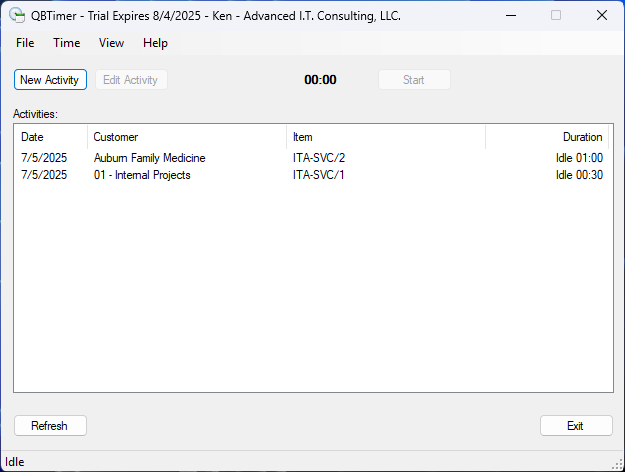Open the Help menu
The image size is (625, 472).
pos(155,43)
